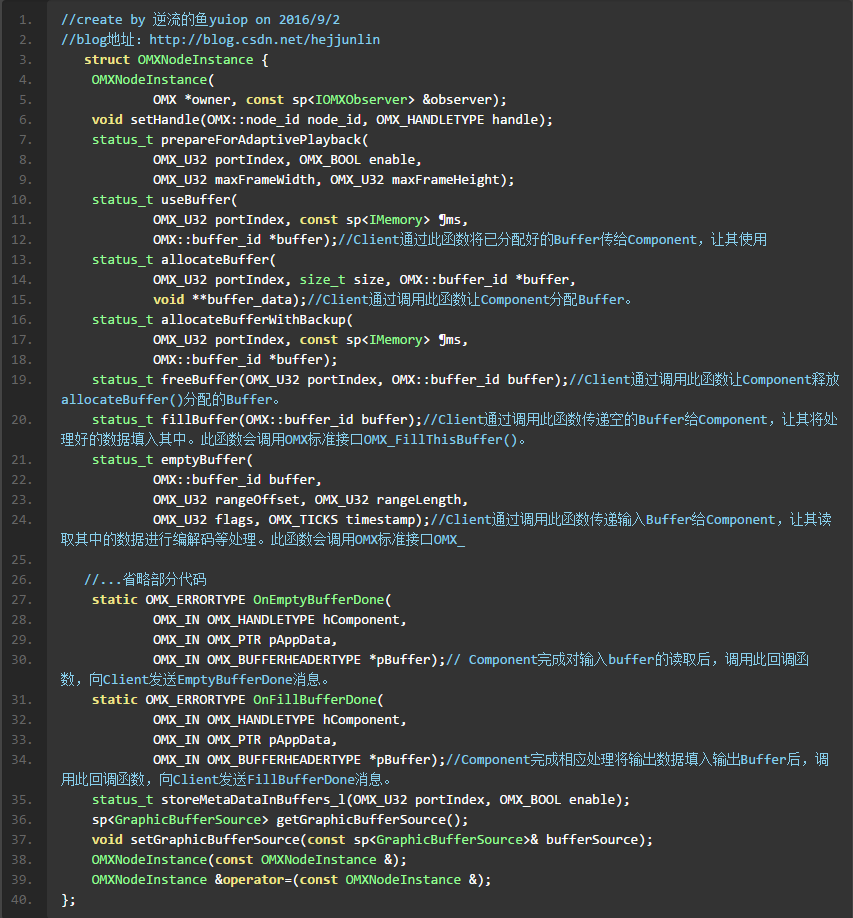Viewport: 853px width, 918px height.
Task: Click 'allocateBufferWithBackup(' on line 16
Action: pos(257,320)
